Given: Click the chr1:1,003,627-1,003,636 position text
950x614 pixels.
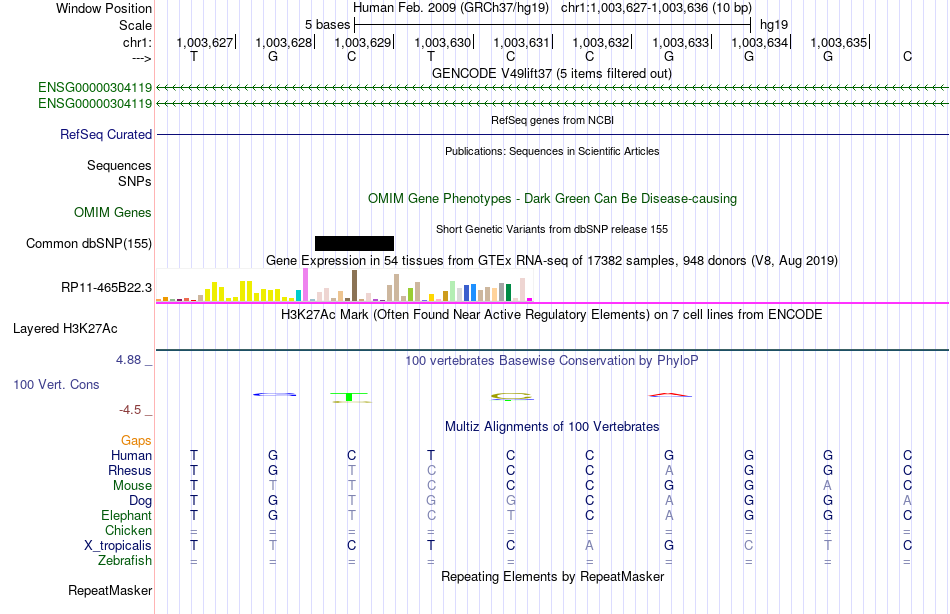Looking at the screenshot, I should (x=657, y=8).
